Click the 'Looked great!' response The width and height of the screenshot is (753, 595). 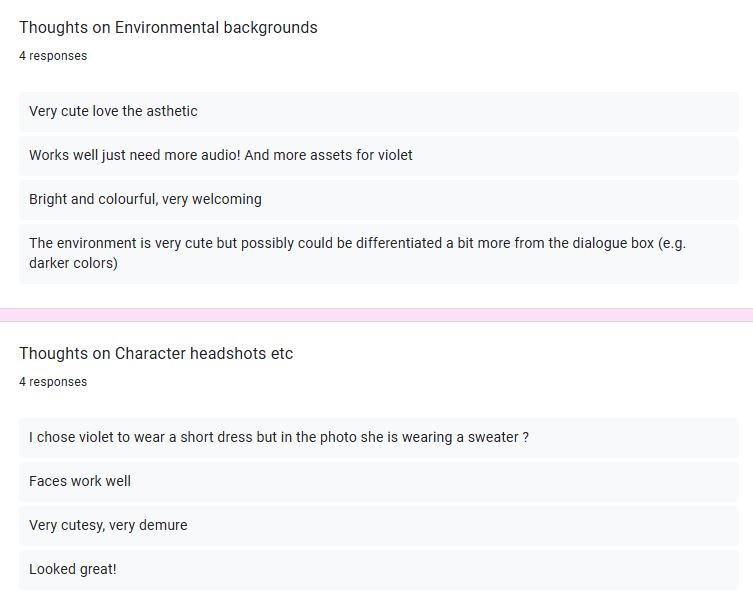(378, 570)
